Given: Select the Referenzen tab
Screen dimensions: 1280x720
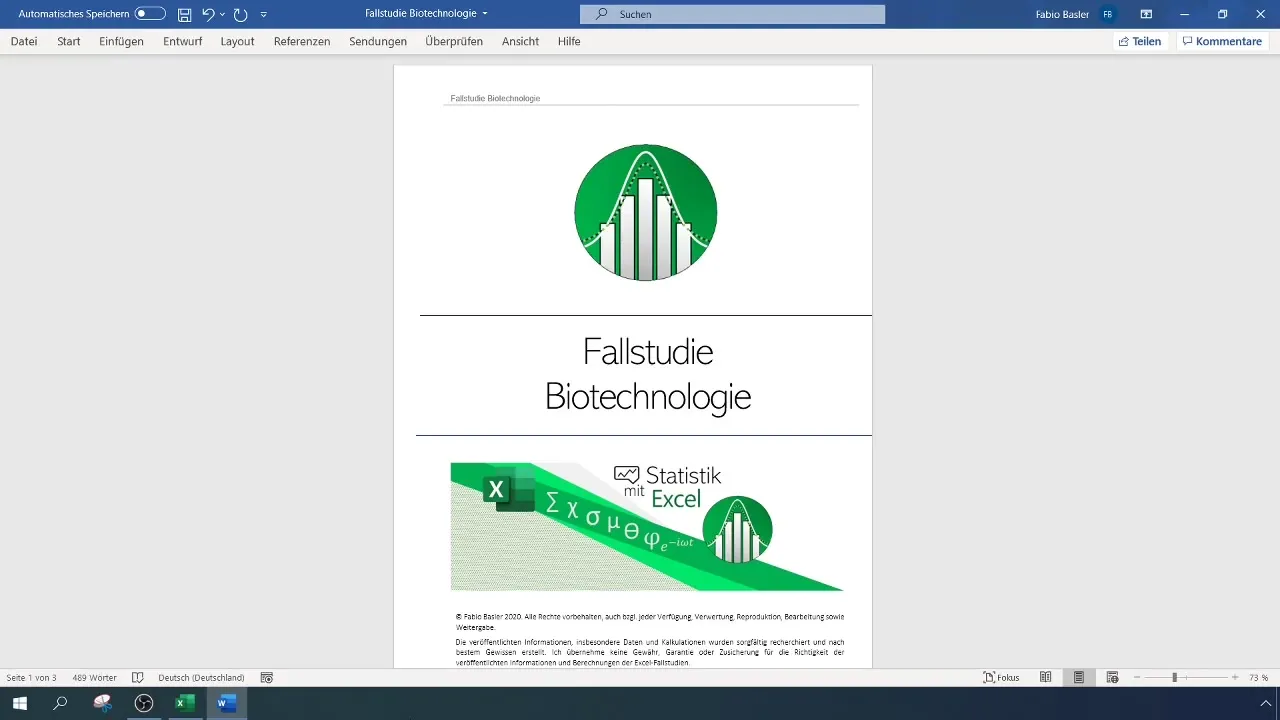Looking at the screenshot, I should (x=302, y=41).
